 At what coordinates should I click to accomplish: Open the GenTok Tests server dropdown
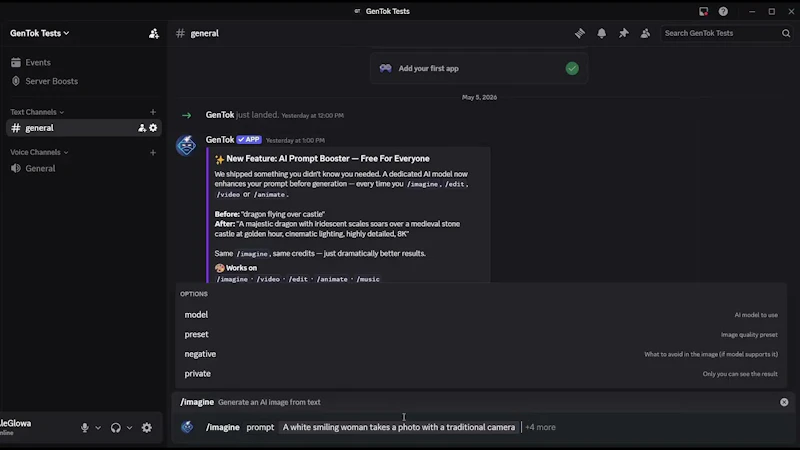coord(40,33)
